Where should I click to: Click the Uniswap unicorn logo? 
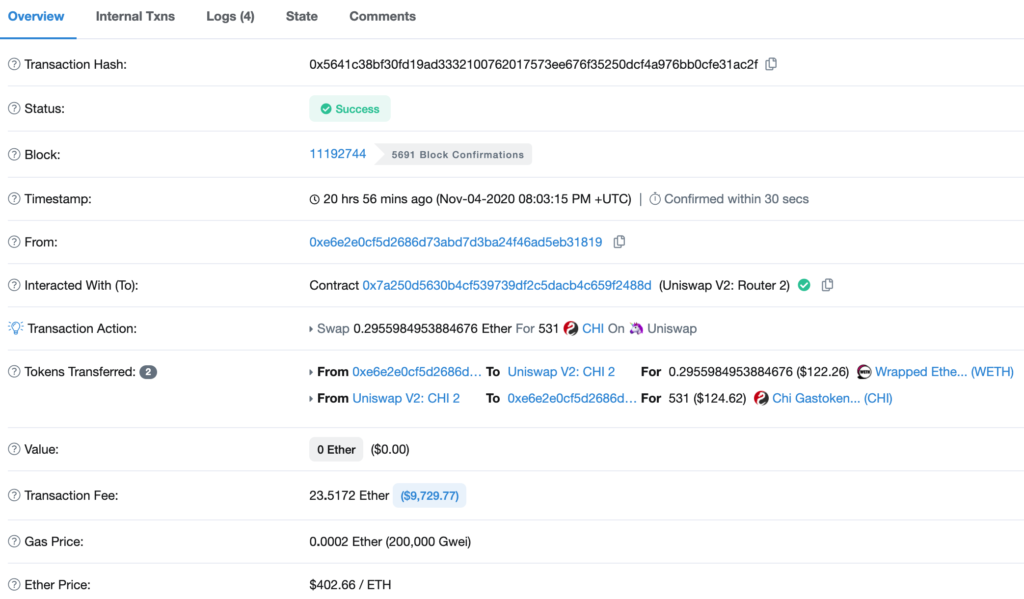click(x=636, y=329)
